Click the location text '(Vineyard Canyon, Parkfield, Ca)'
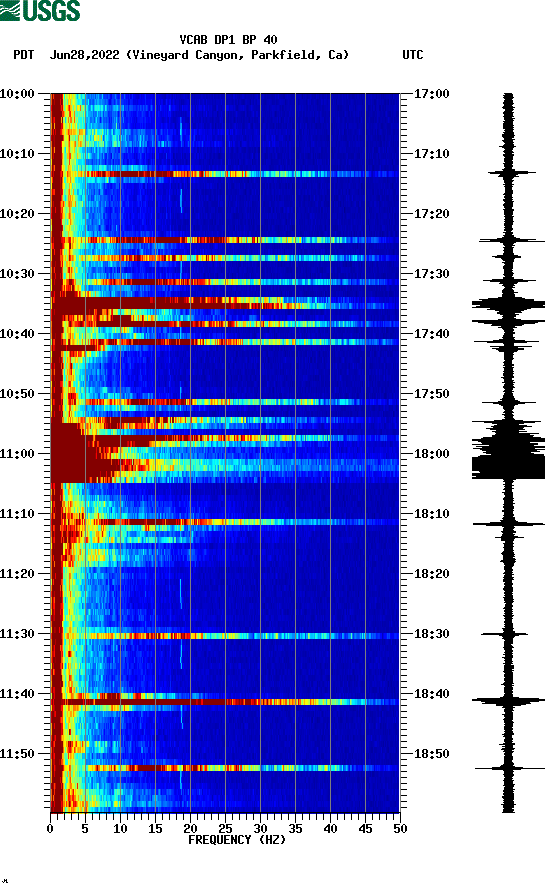The image size is (552, 892). coord(237,55)
